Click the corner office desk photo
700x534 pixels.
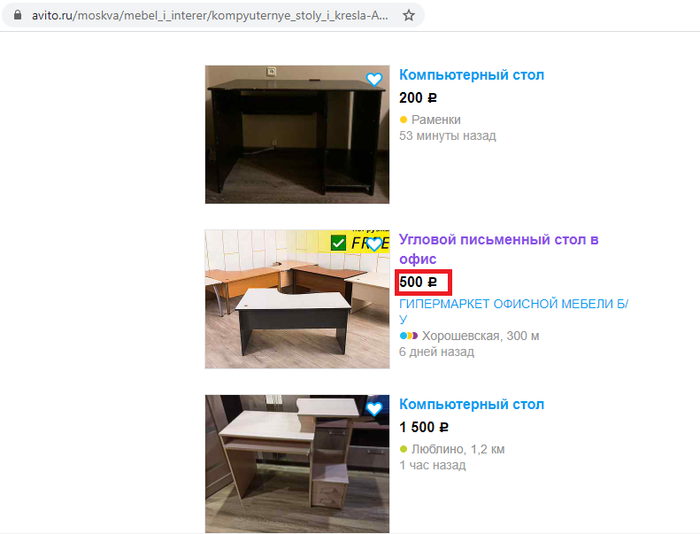click(297, 299)
